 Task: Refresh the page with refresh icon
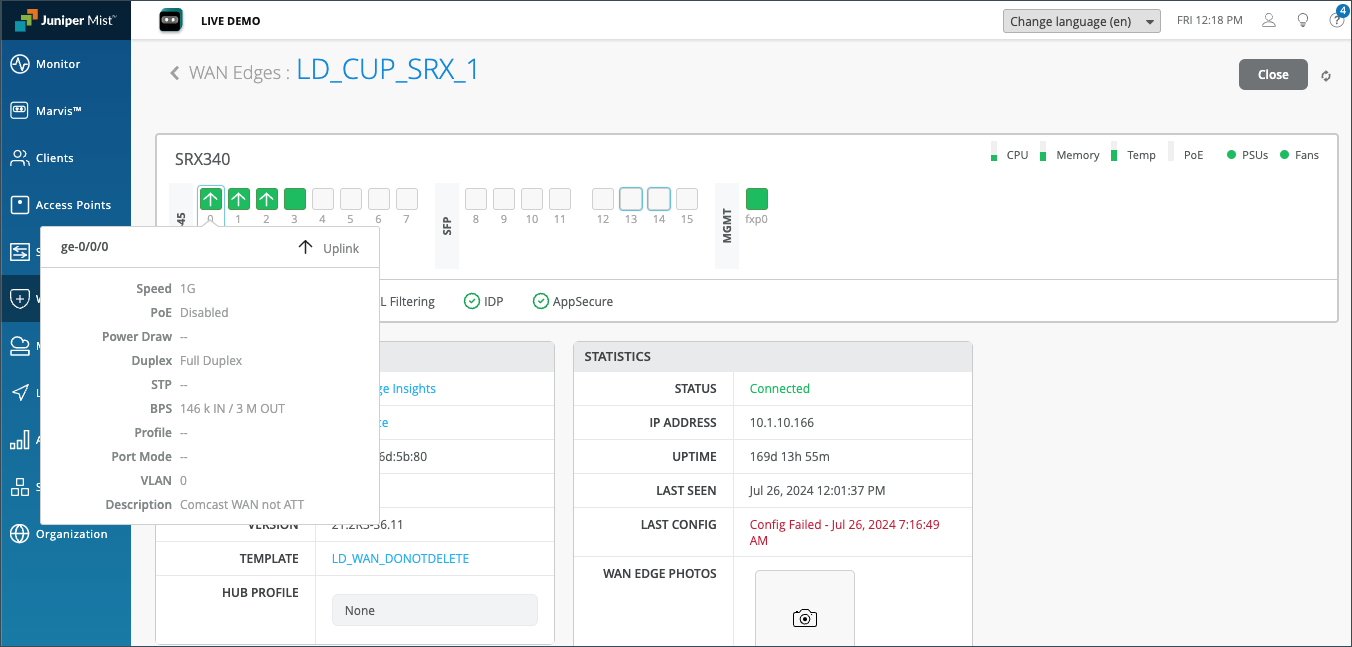pos(1326,76)
